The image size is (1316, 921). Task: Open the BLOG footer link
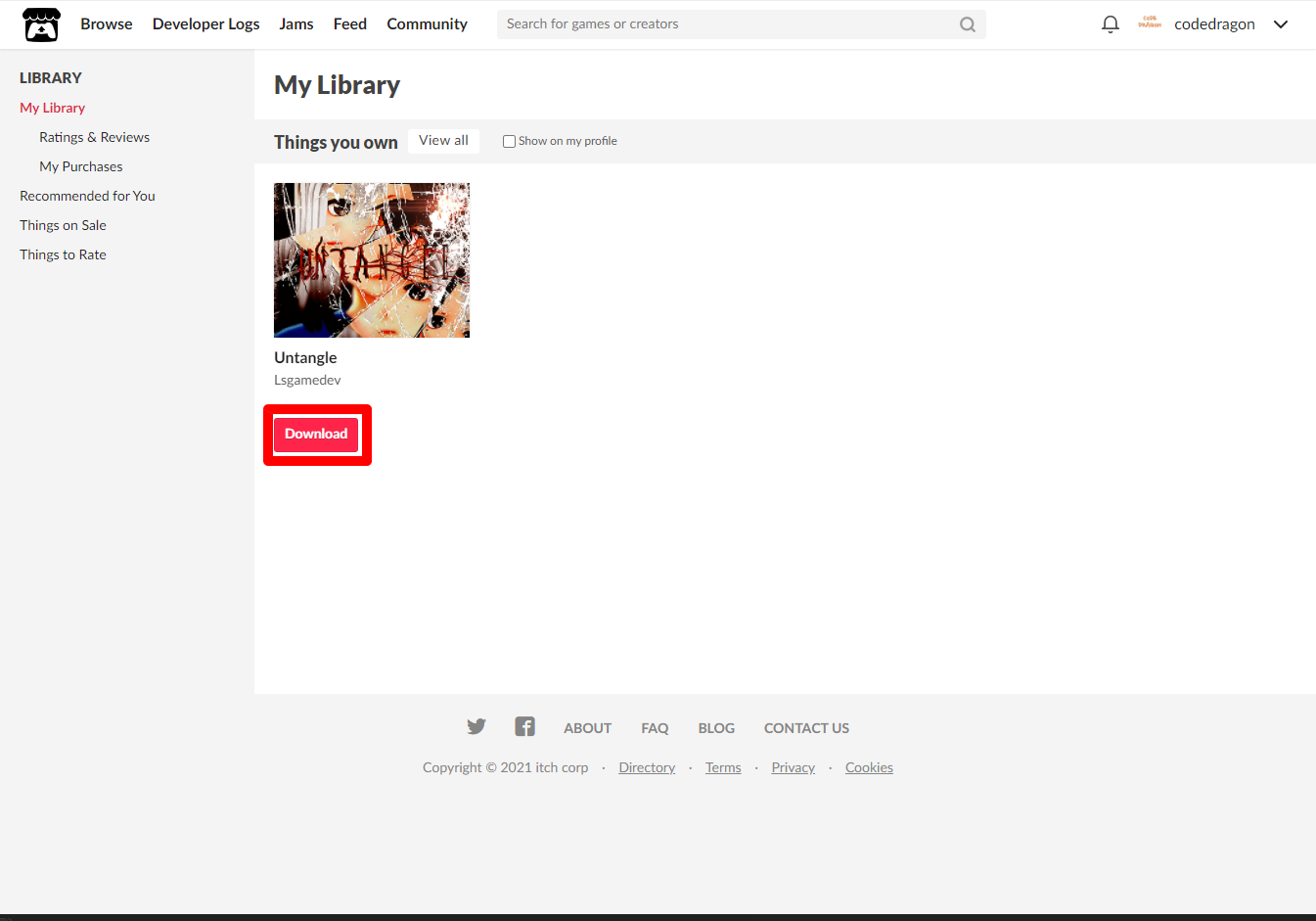[x=716, y=728]
